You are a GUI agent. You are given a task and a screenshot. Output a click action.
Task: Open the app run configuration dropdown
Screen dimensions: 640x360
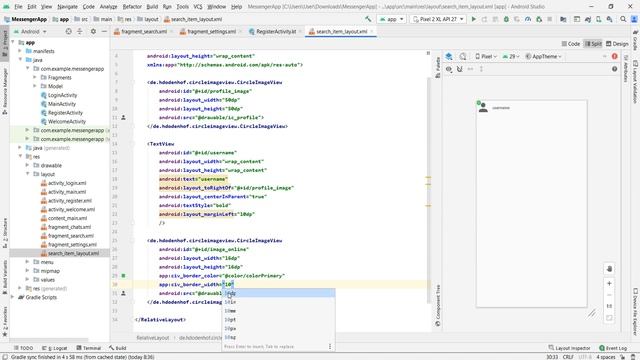pos(391,19)
